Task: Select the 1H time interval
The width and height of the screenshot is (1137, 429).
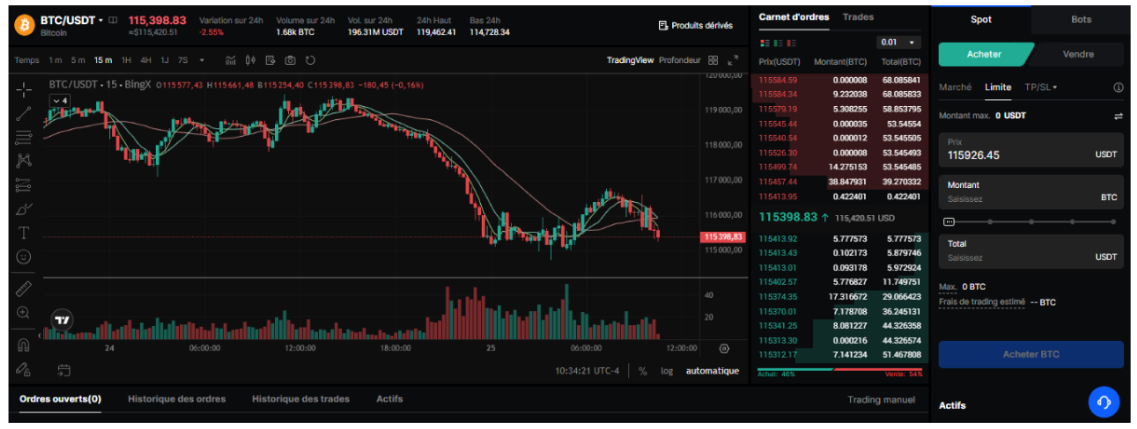Action: point(126,60)
